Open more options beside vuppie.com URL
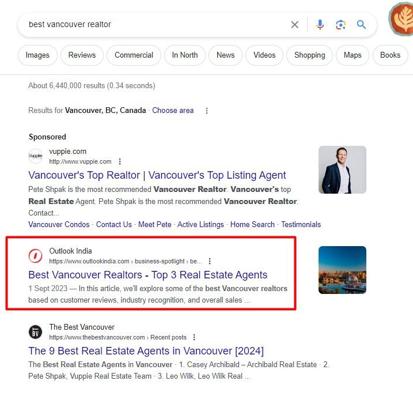413x400 pixels. (x=120, y=162)
